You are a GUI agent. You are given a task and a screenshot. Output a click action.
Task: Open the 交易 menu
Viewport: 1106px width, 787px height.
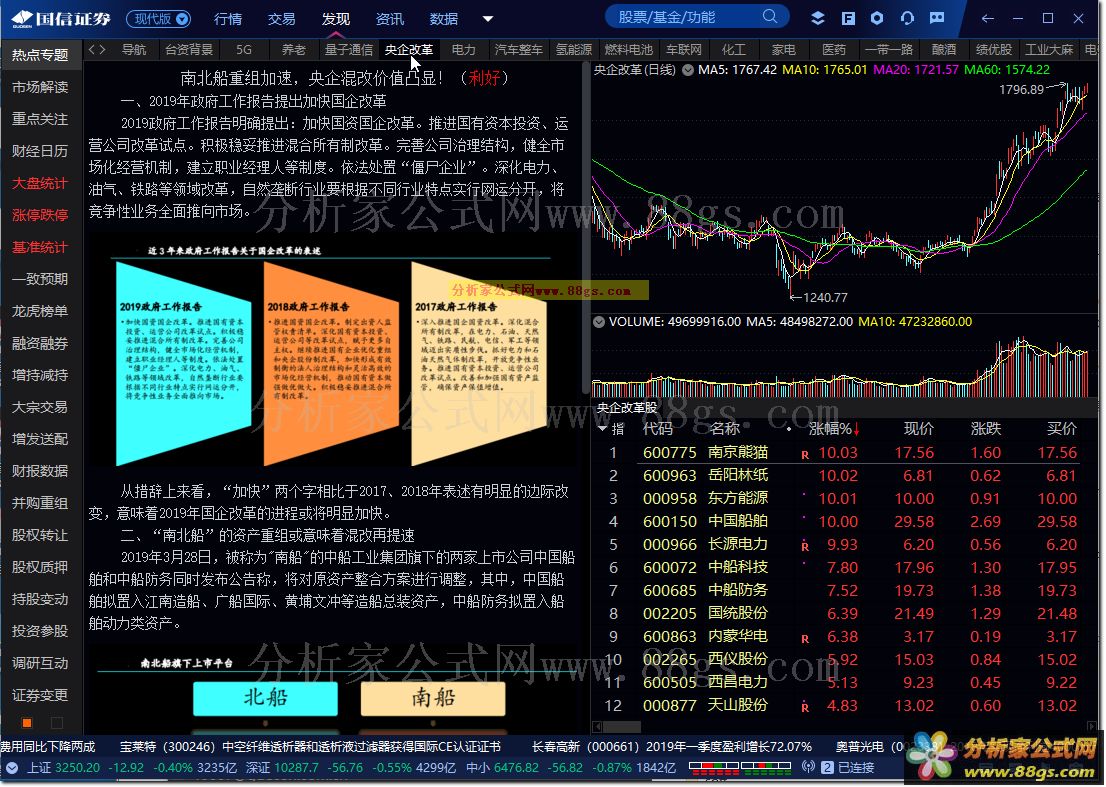tap(281, 19)
